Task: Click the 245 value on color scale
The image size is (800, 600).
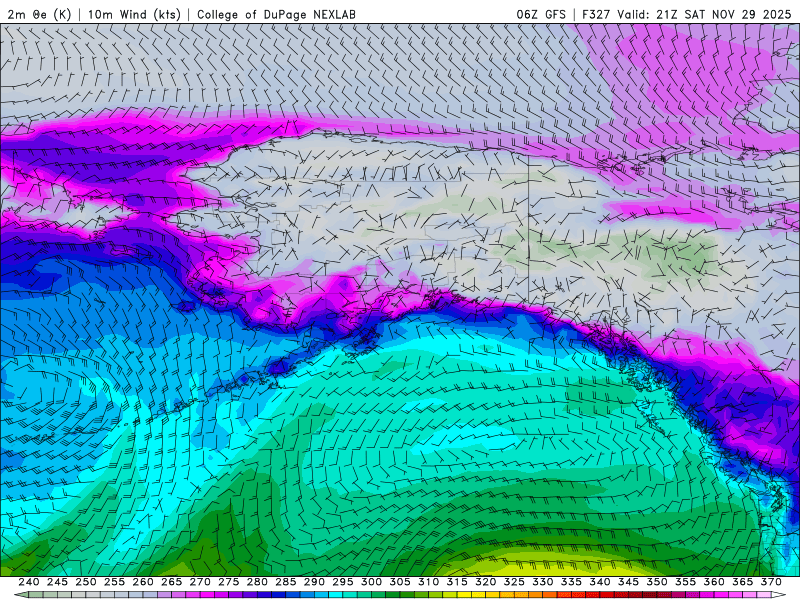Action: click(x=57, y=582)
